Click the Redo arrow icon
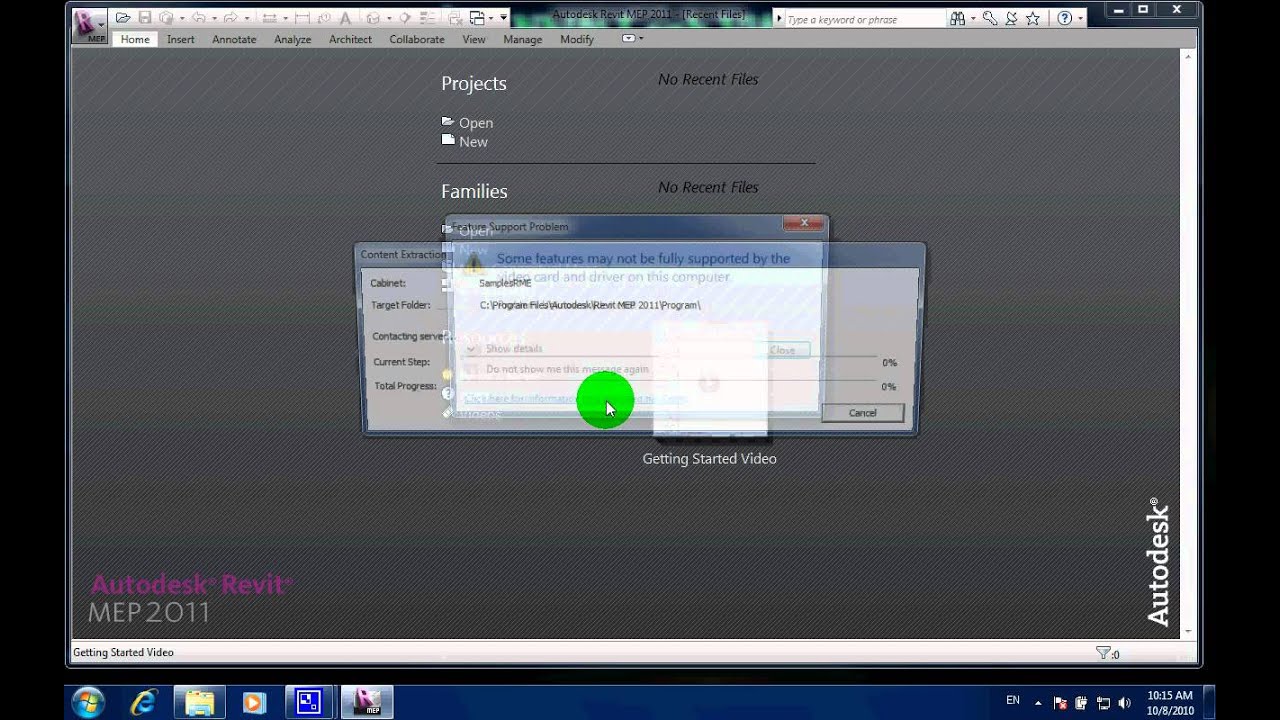 231,18
